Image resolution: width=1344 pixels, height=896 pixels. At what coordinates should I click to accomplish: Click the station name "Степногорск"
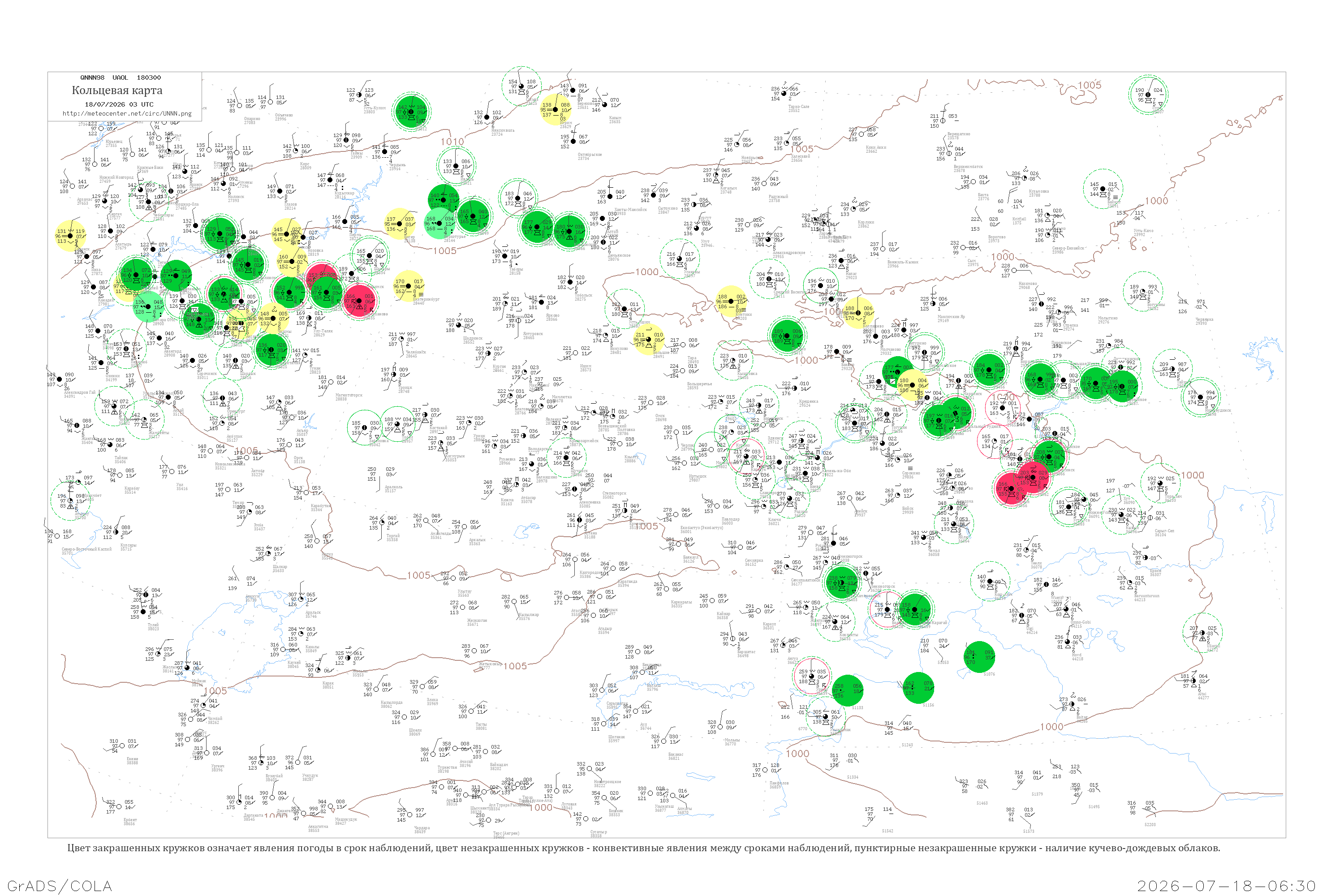click(614, 493)
